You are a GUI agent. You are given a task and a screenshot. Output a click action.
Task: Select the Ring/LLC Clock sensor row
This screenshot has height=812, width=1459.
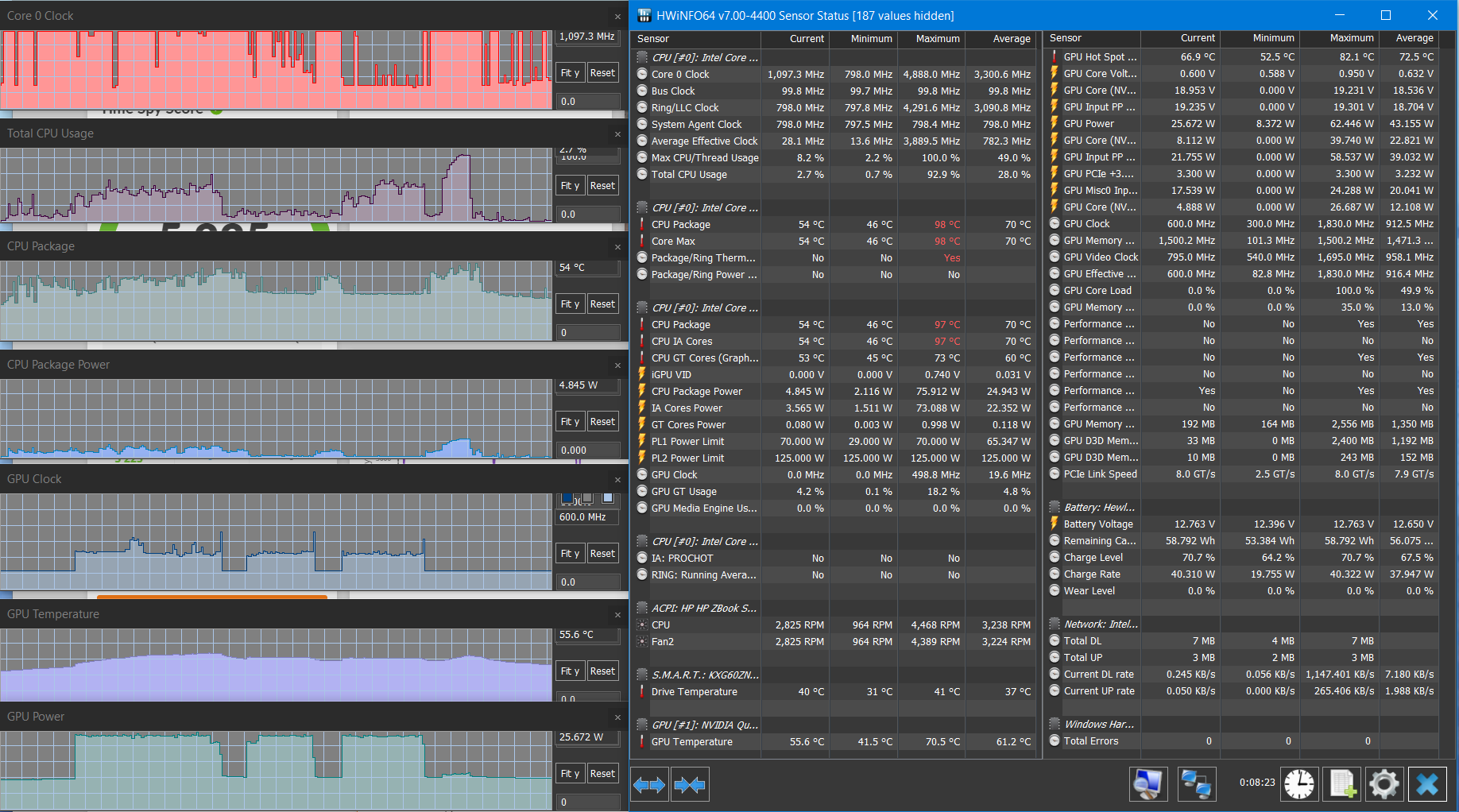(834, 107)
